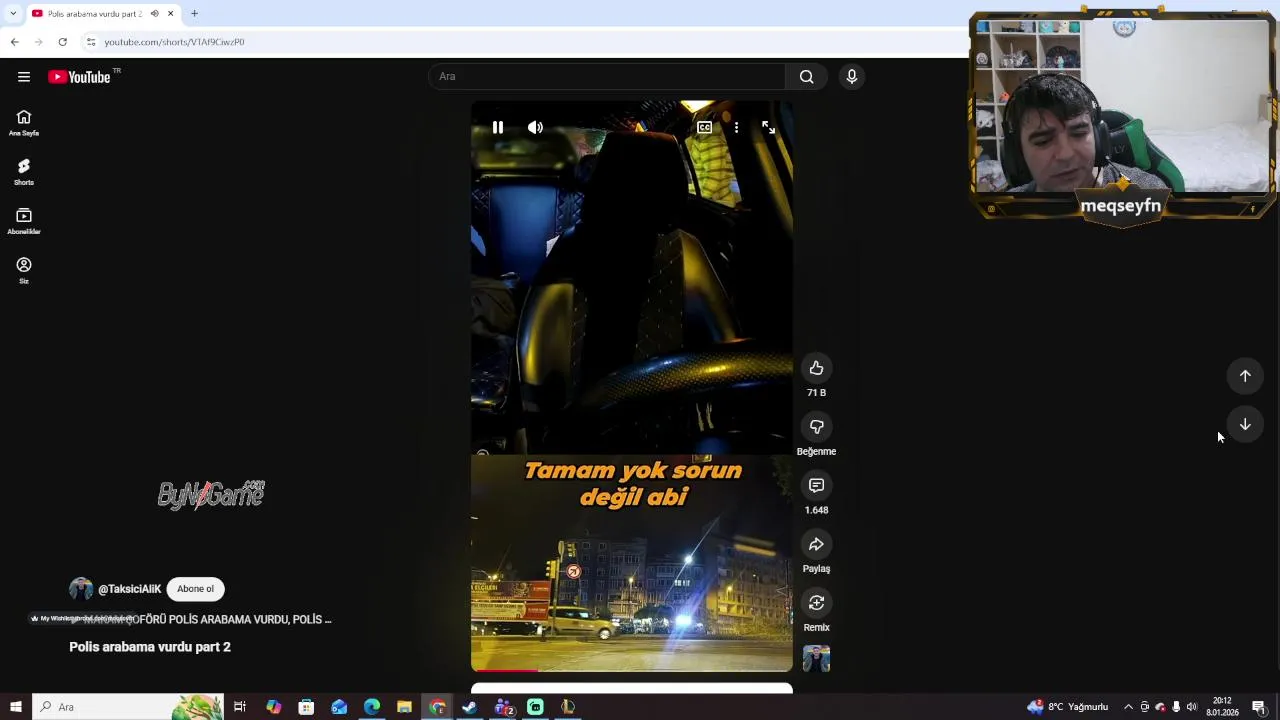Subscribe with the Abone ol button
The image size is (1280, 720).
tap(195, 589)
